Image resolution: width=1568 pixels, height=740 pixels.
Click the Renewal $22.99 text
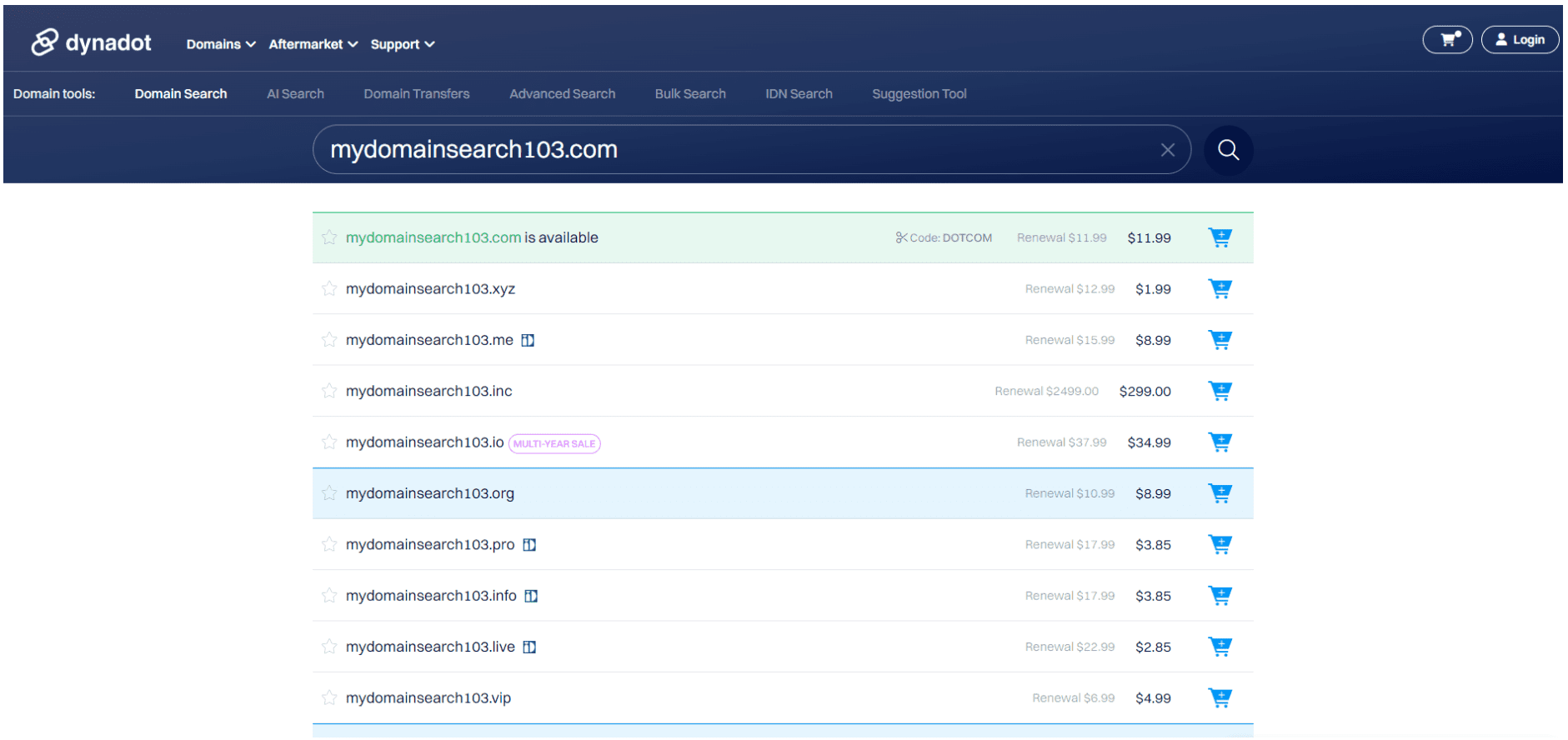pos(1070,647)
